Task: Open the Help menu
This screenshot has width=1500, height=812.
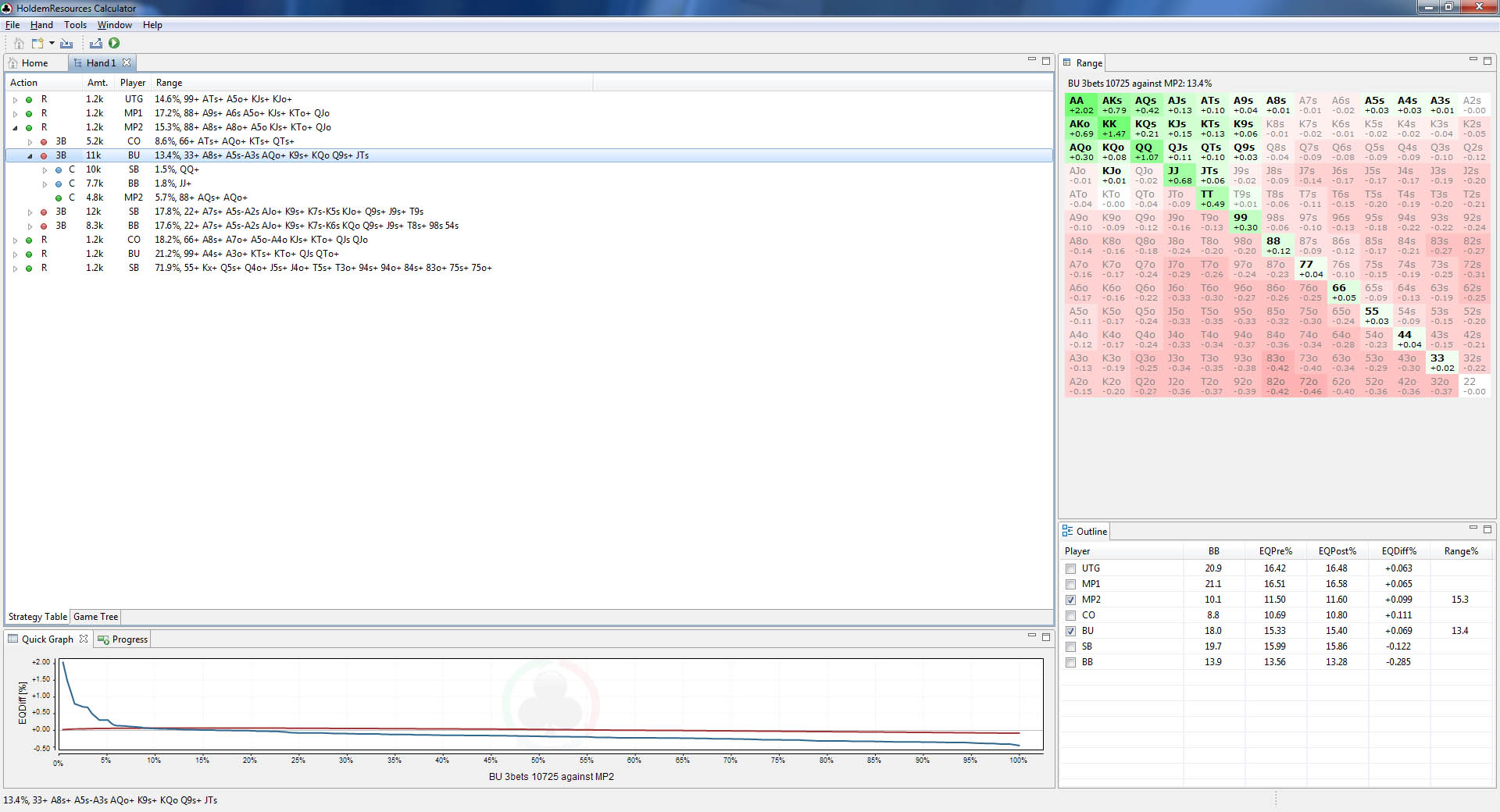Action: (x=152, y=25)
